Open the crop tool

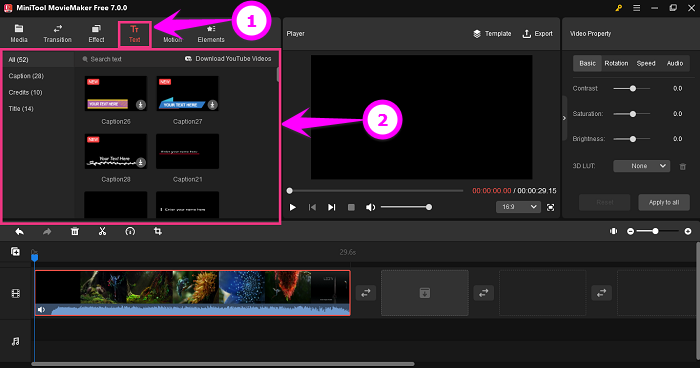(x=158, y=231)
